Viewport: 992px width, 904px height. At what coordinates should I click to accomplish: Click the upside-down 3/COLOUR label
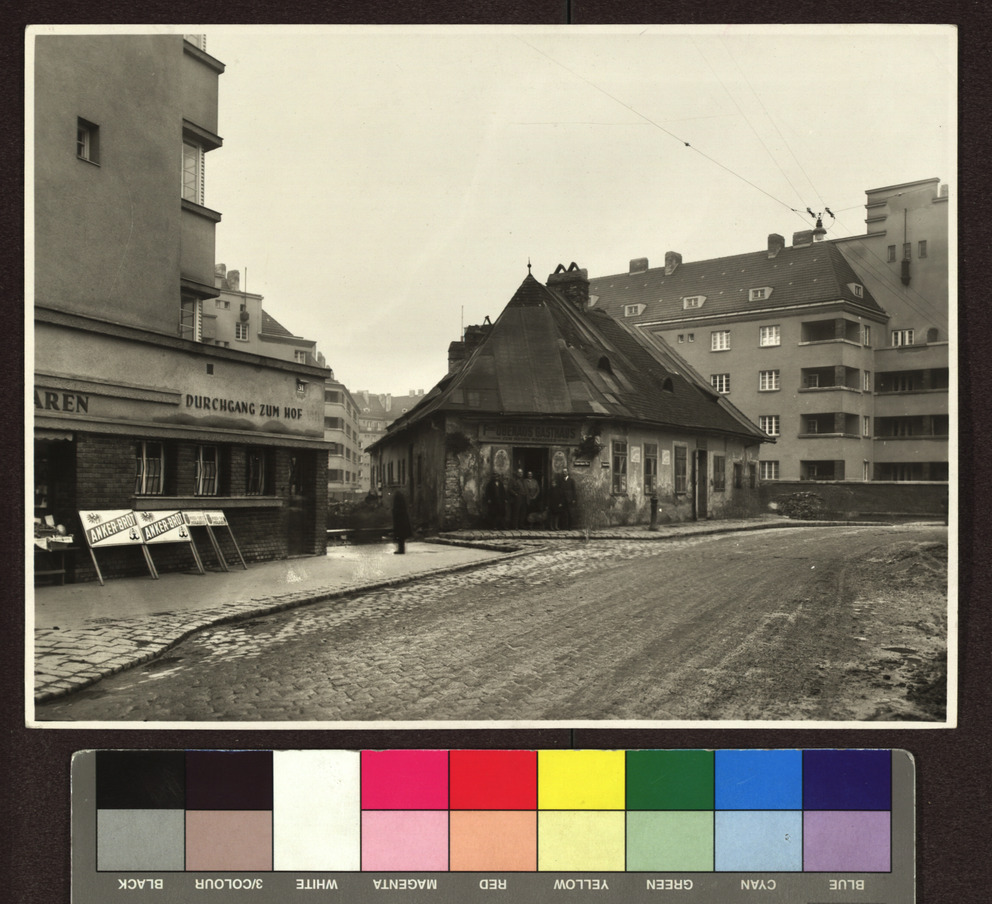point(228,884)
